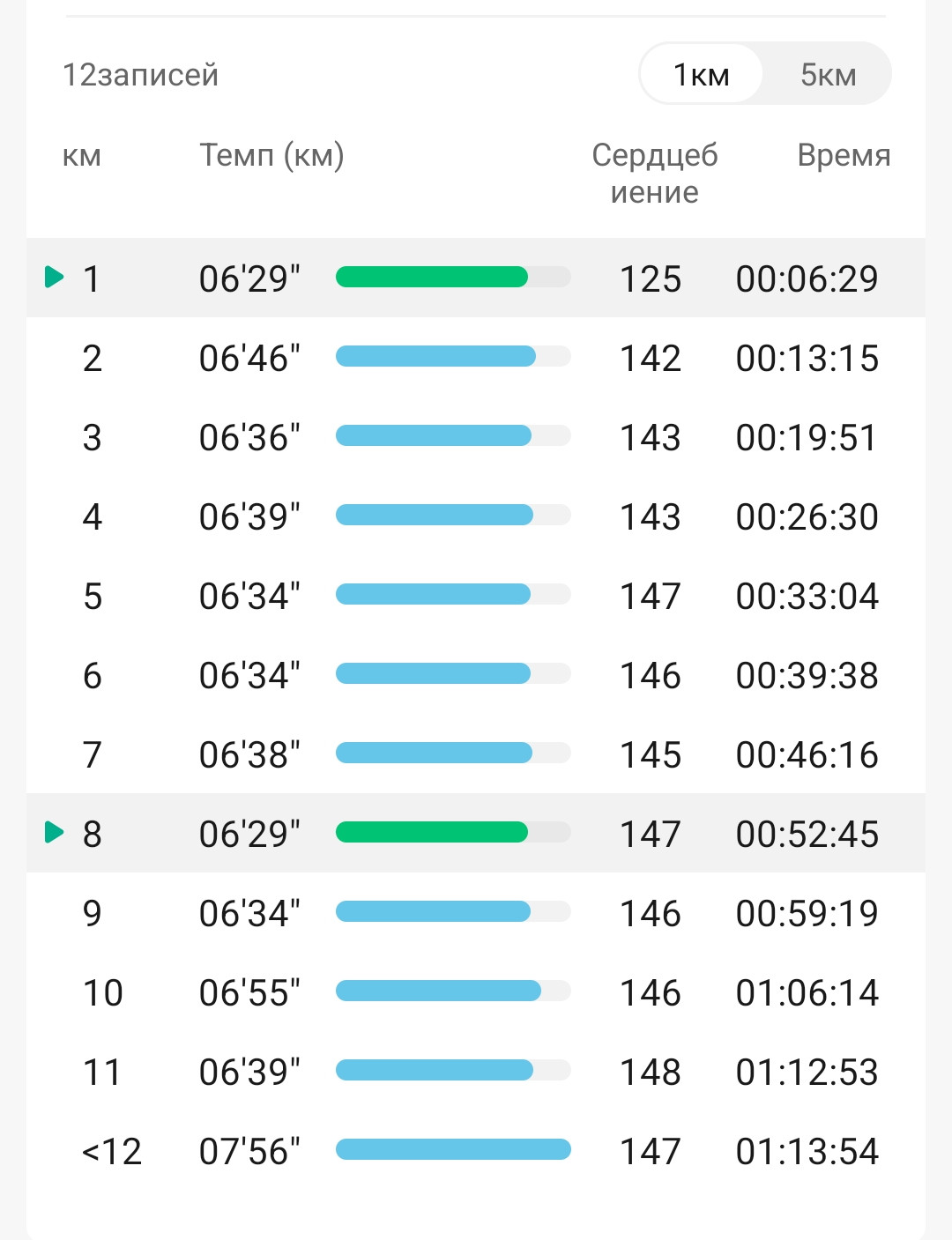Select kilometer 3 row showing 06'36"
Screen dimensions: 952x1240
[476, 436]
